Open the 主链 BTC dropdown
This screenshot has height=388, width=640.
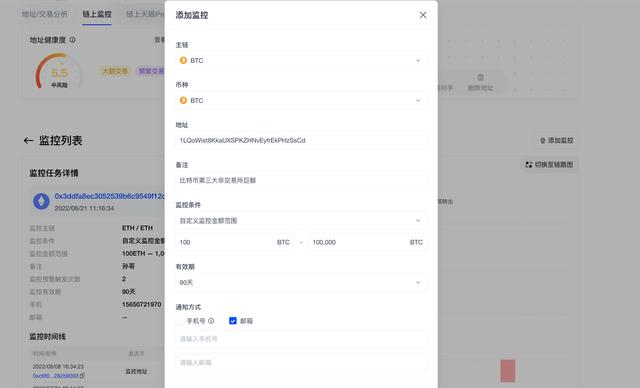coord(301,60)
